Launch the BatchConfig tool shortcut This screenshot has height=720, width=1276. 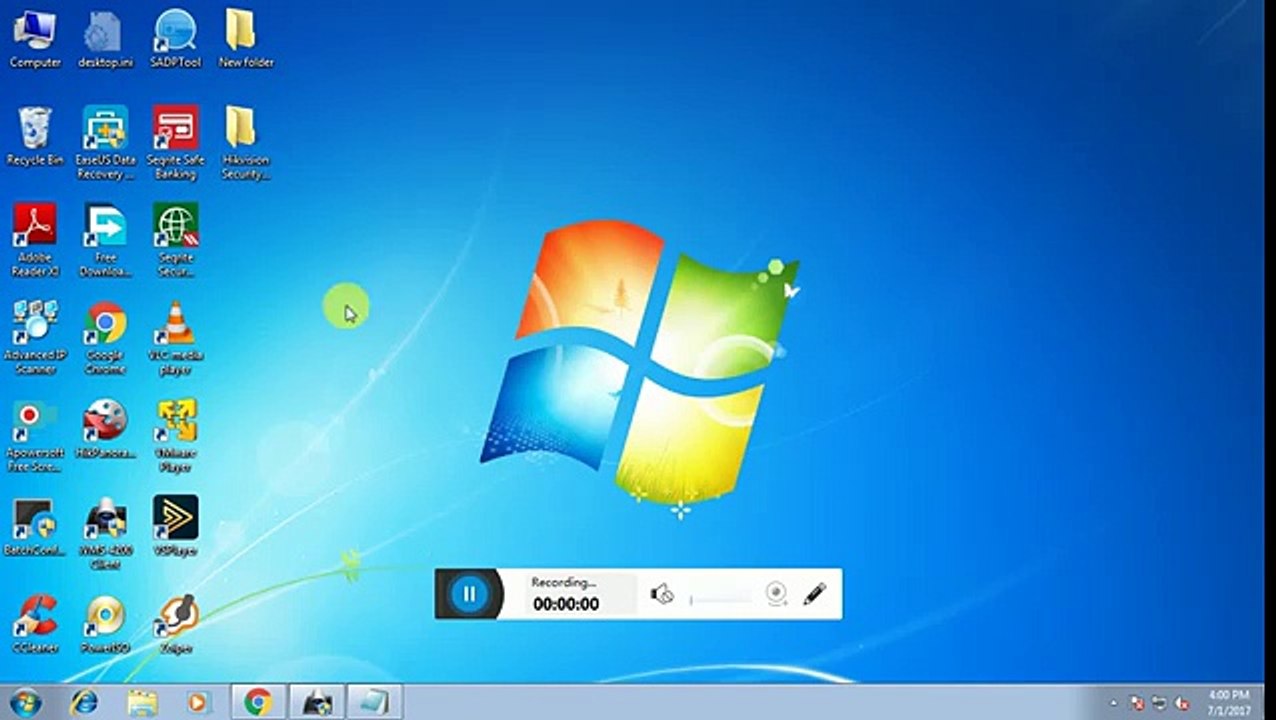pos(35,527)
